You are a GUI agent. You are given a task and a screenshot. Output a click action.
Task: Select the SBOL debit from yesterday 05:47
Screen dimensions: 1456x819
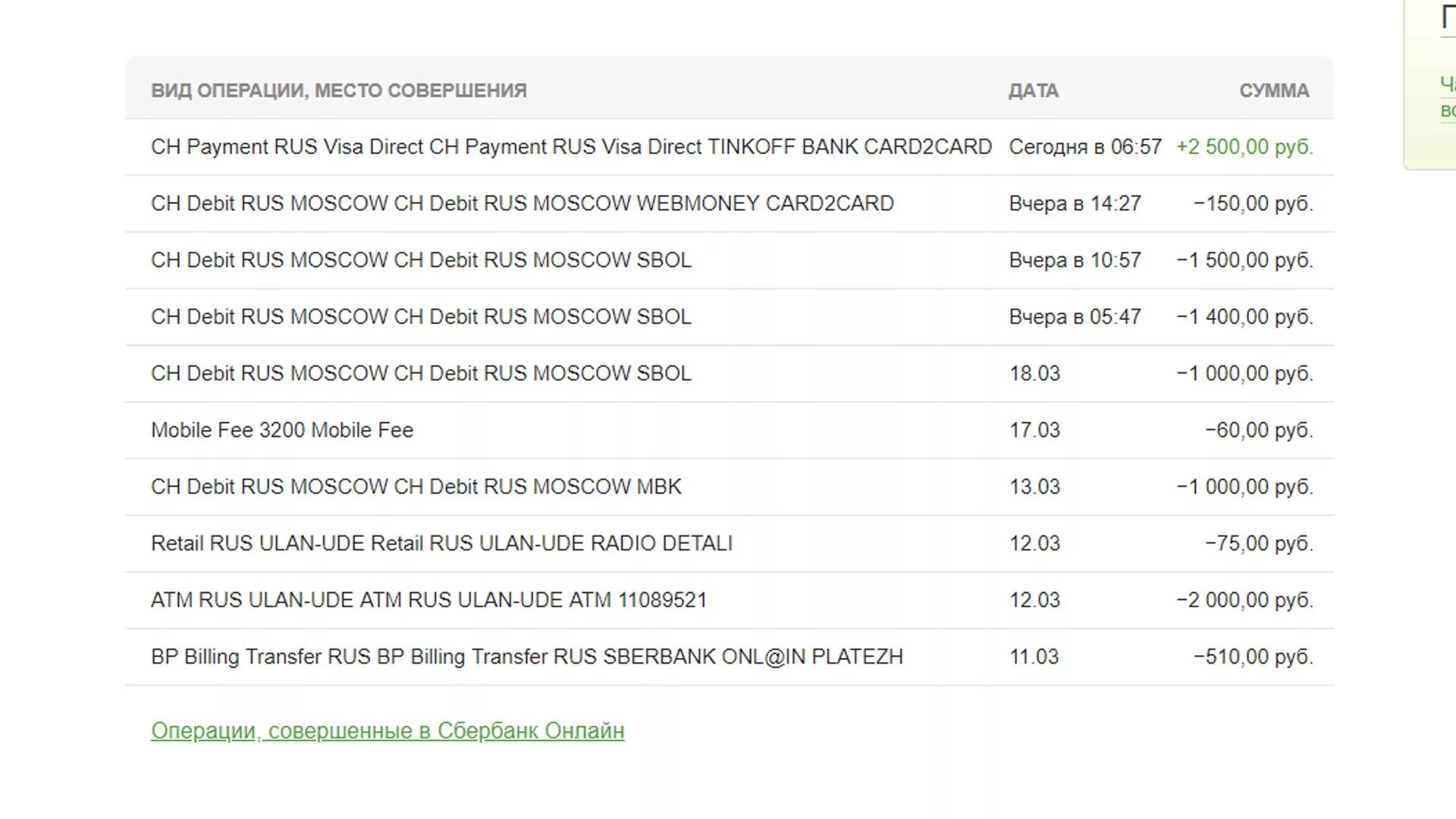point(421,317)
